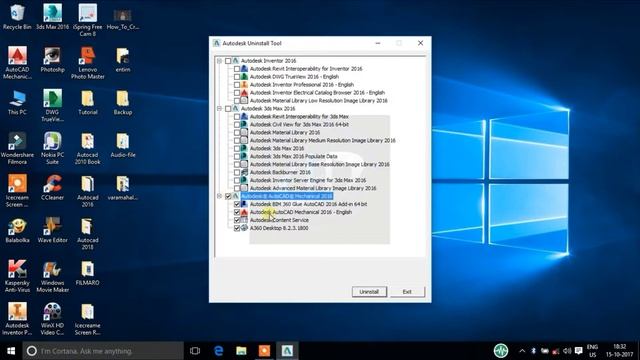Uncheck the Autodesk Content Service checkbox
The image size is (640, 360).
(237, 220)
